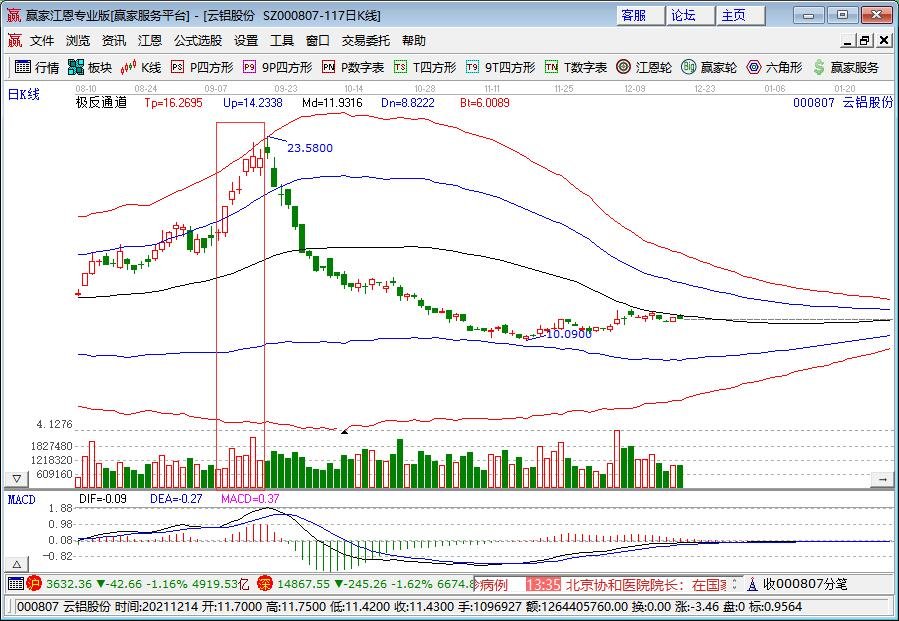Click the 极反通道 indicator label
This screenshot has width=899, height=621.
point(101,103)
